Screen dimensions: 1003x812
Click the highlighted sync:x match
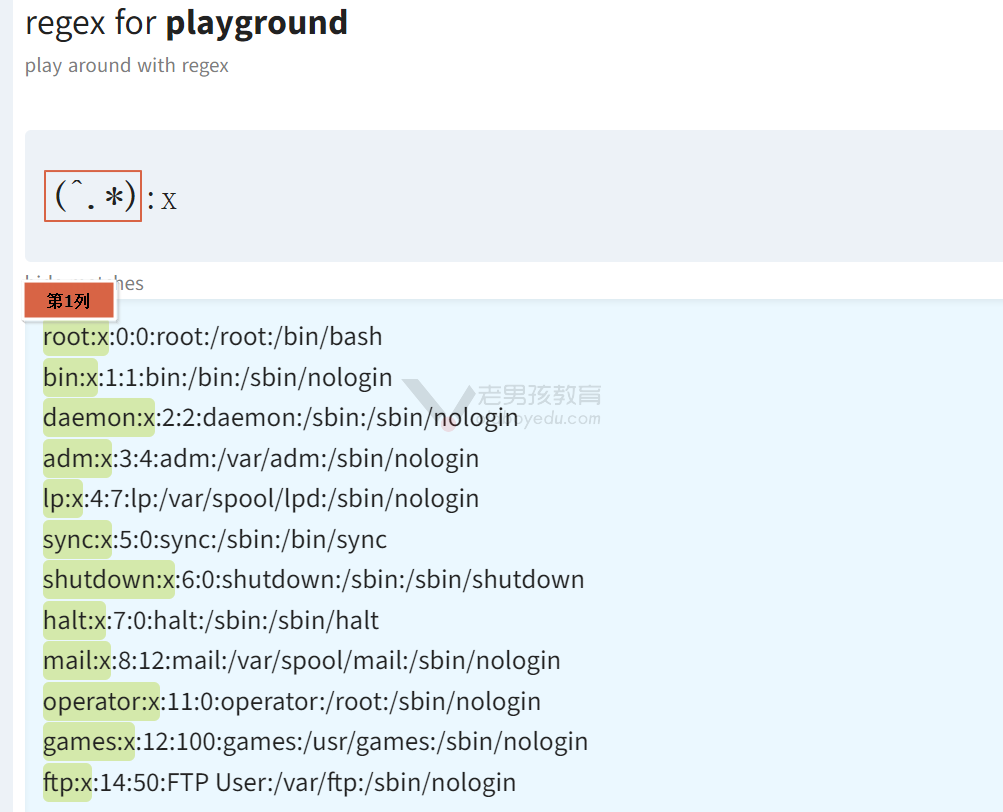pyautogui.click(x=77, y=539)
